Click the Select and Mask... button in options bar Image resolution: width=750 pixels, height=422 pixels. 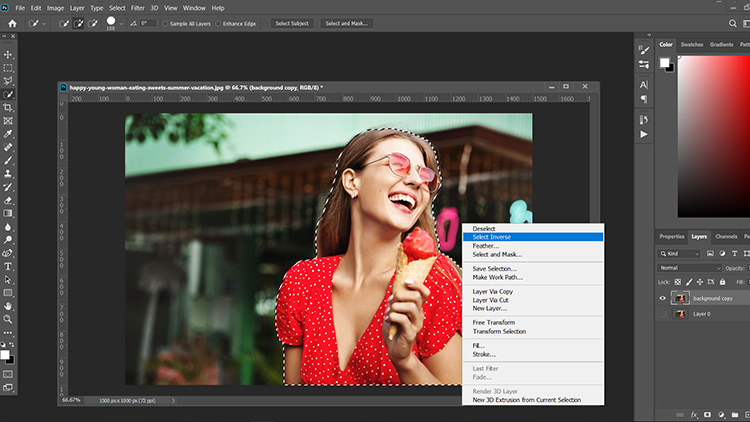347,23
